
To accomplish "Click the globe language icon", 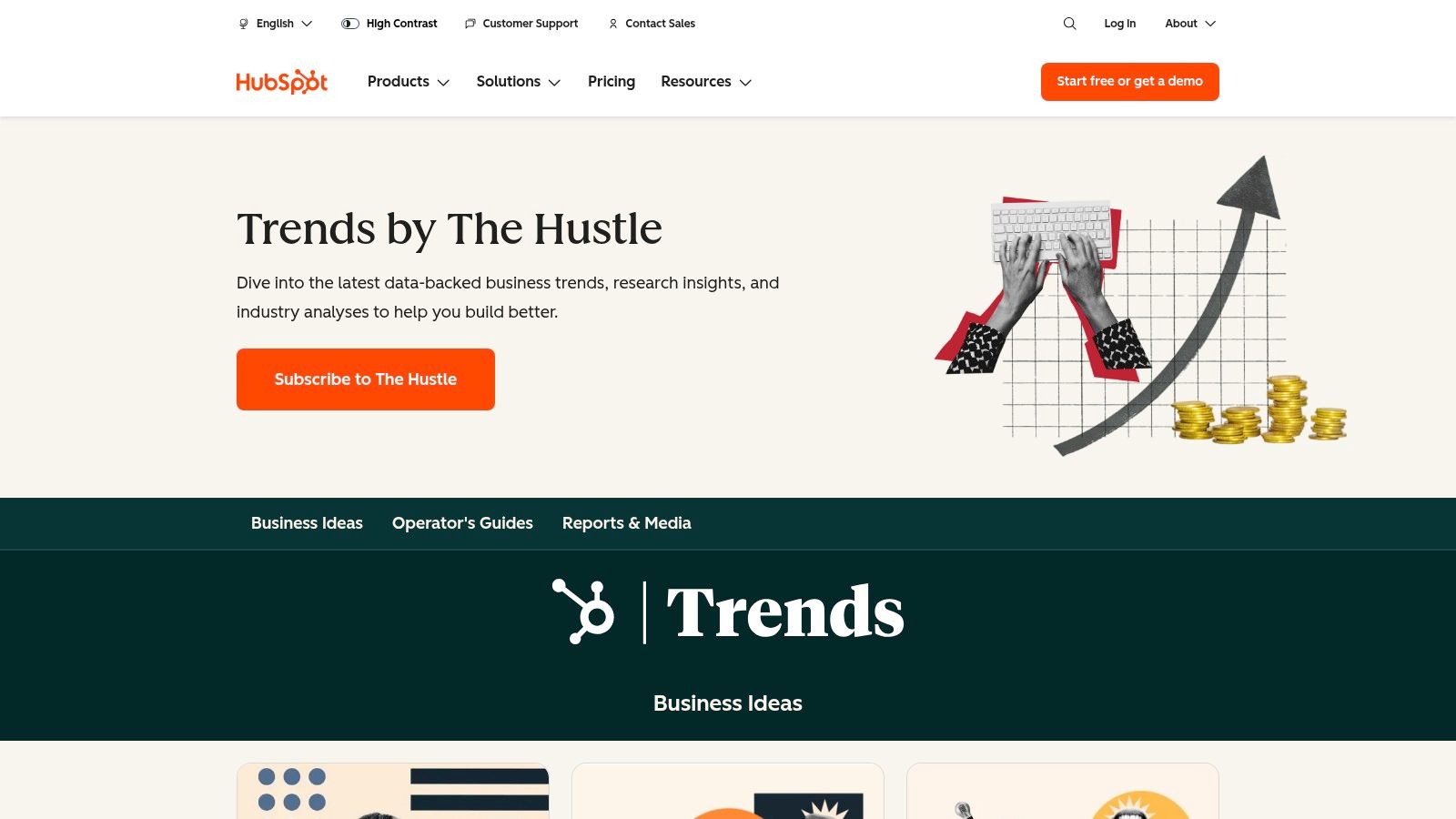I will [243, 24].
